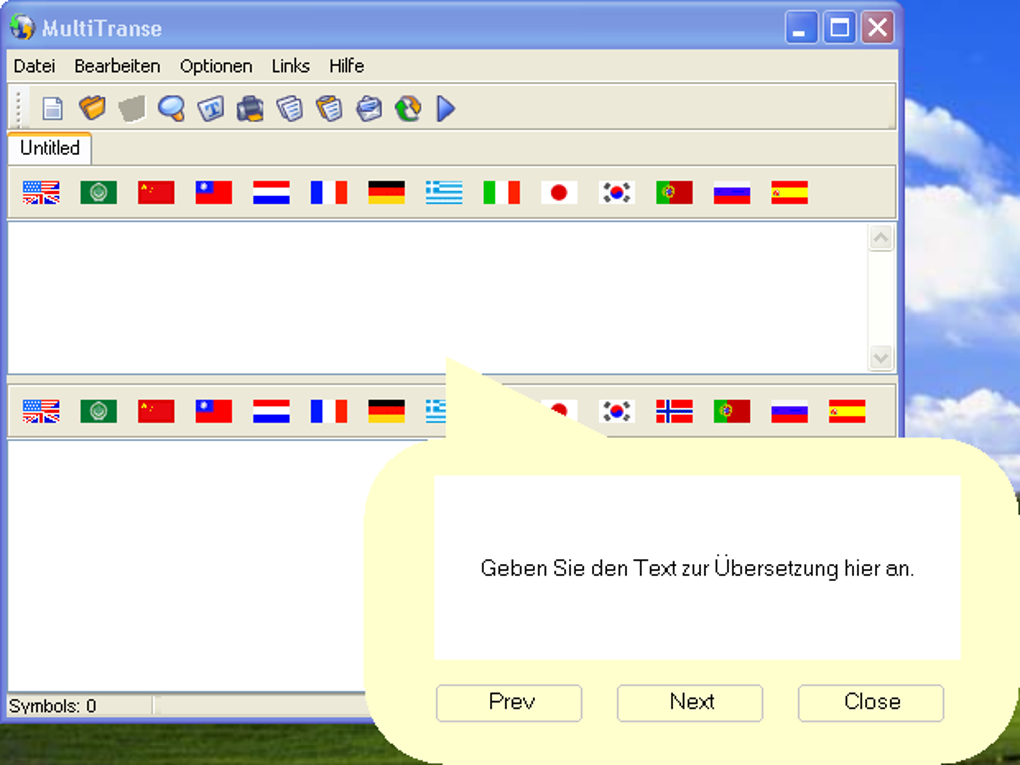Click the Close button in the tip balloon
Viewport: 1020px width, 765px height.
870,703
